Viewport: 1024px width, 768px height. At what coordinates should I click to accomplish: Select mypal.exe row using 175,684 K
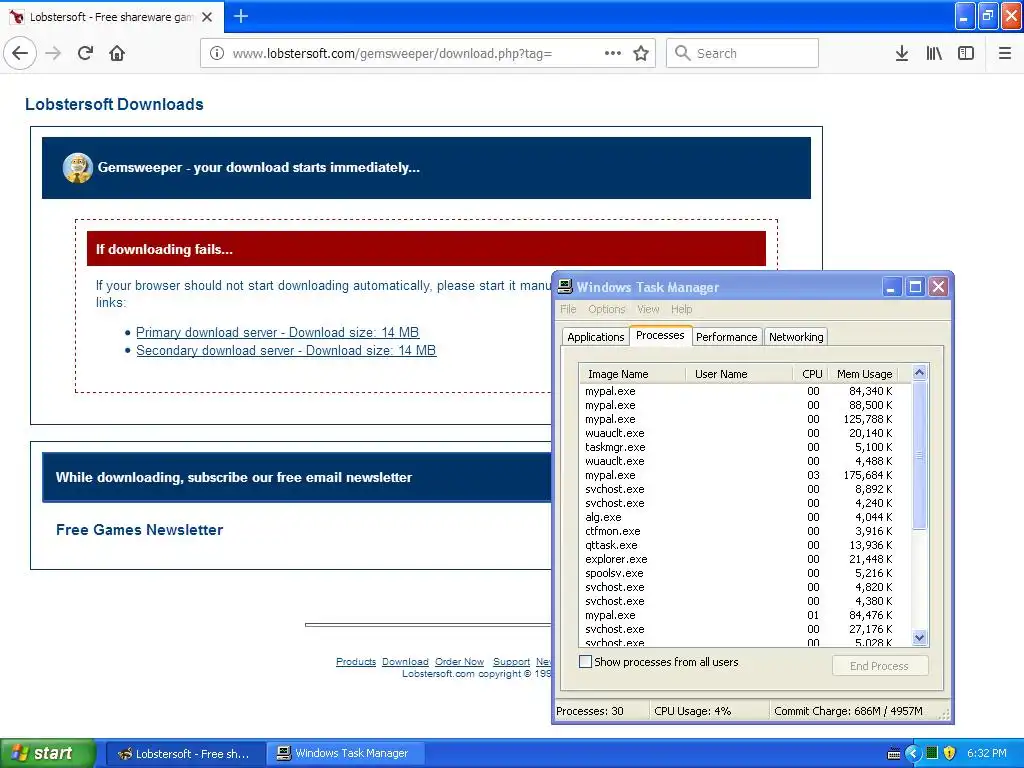(x=744, y=475)
